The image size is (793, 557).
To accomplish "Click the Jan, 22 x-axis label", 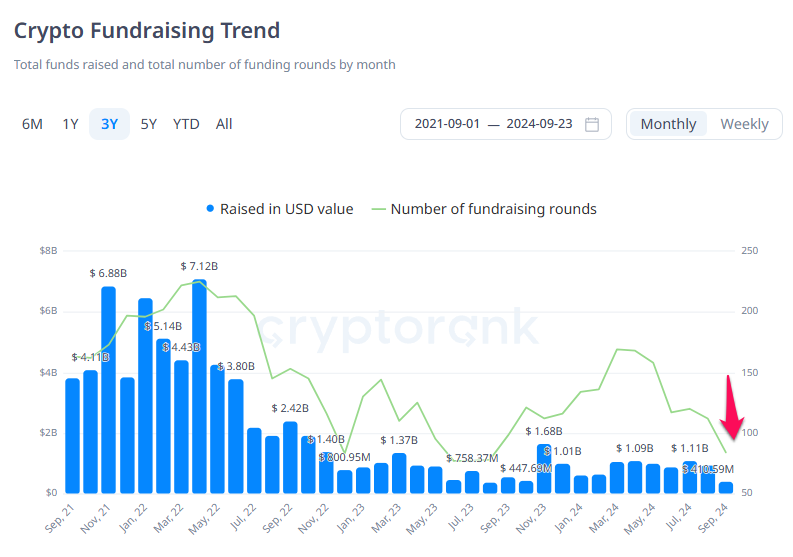I will [133, 518].
